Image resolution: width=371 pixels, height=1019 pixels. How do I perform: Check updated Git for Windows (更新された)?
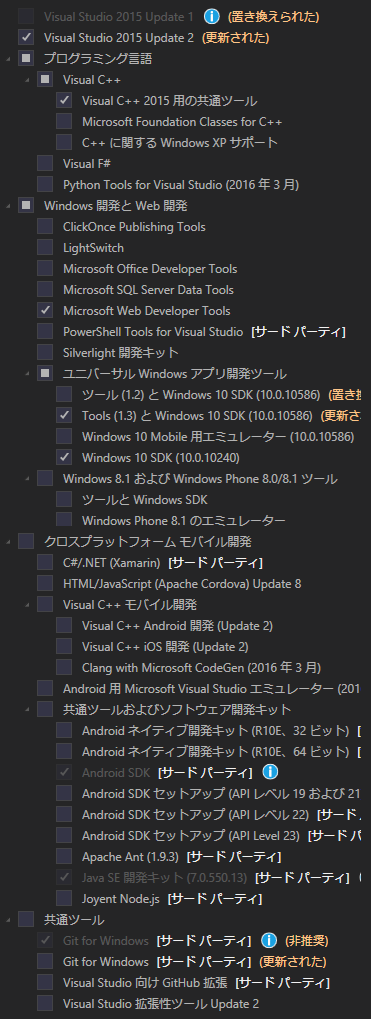click(x=45, y=961)
